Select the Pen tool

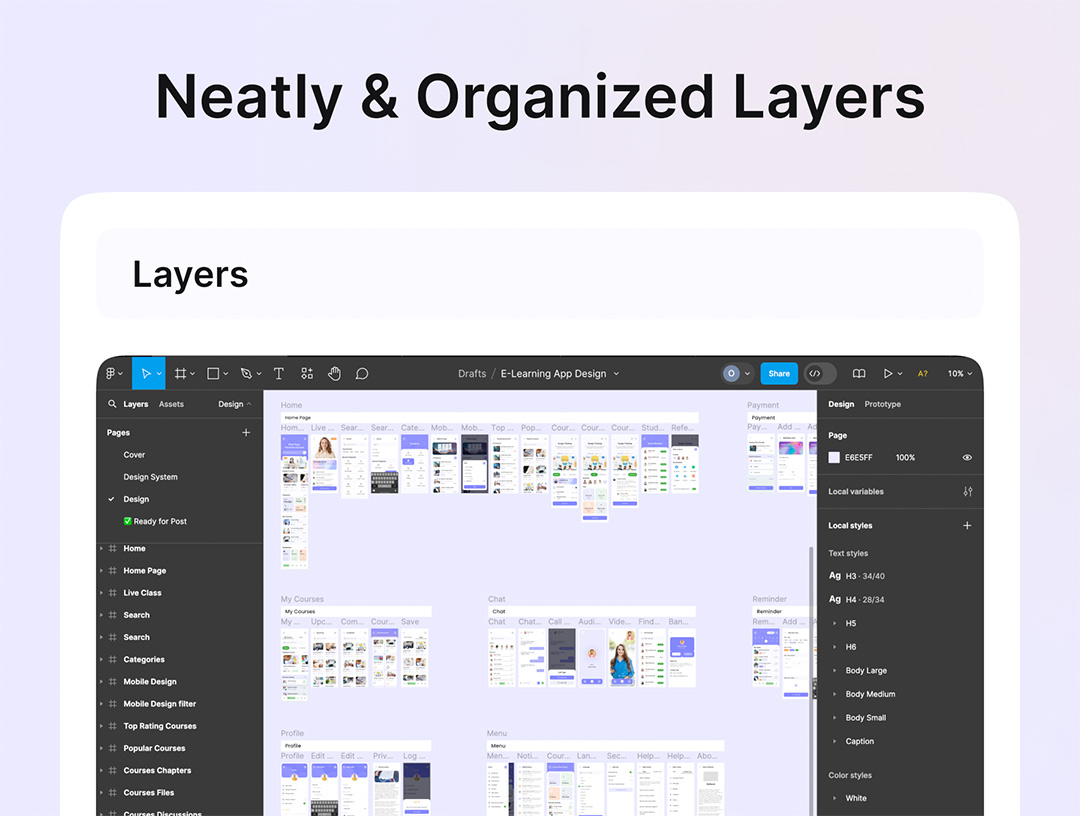coord(246,373)
